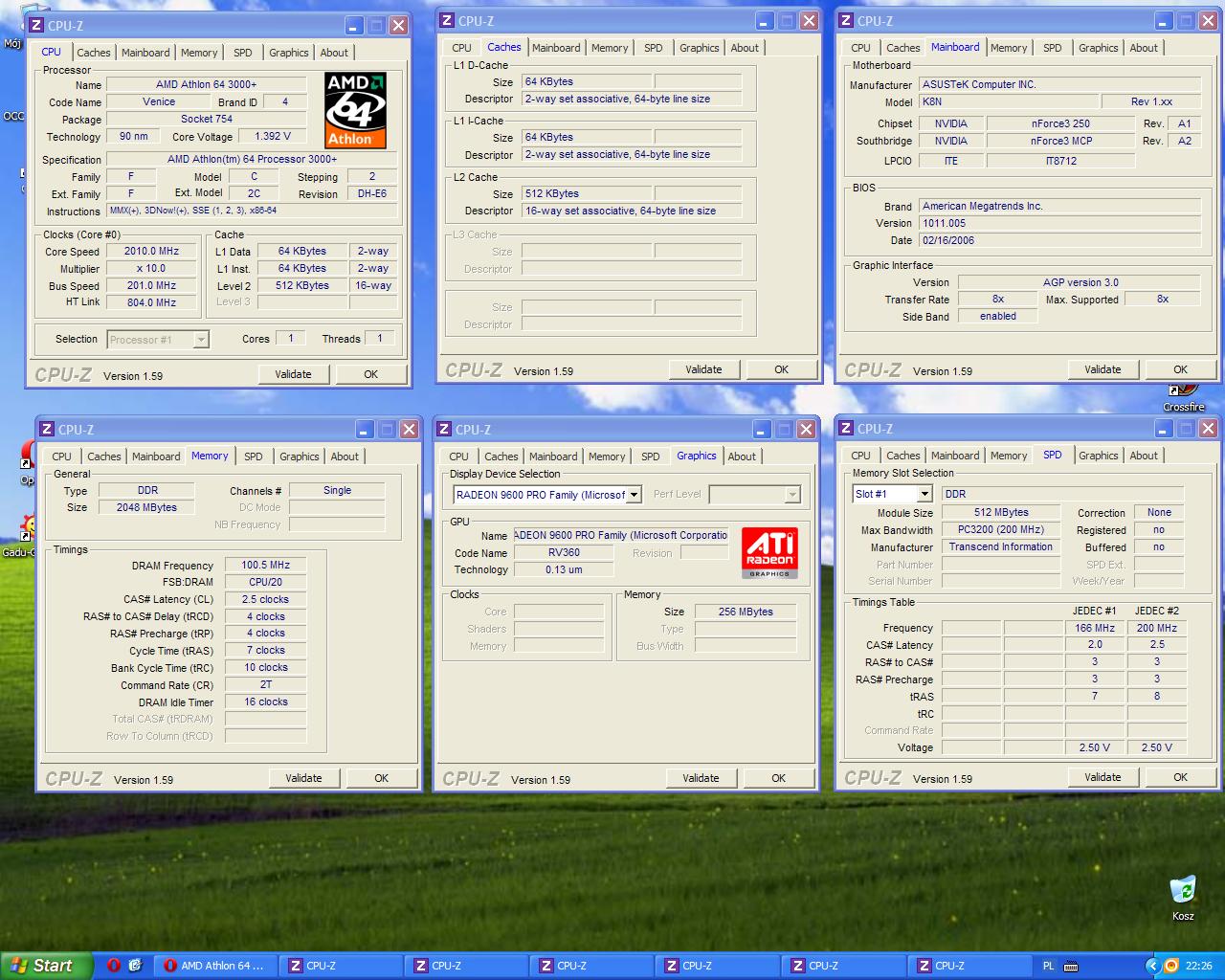Click the taskbar clock showing 22:26
Viewport: 1225px width, 980px height.
point(1198,967)
